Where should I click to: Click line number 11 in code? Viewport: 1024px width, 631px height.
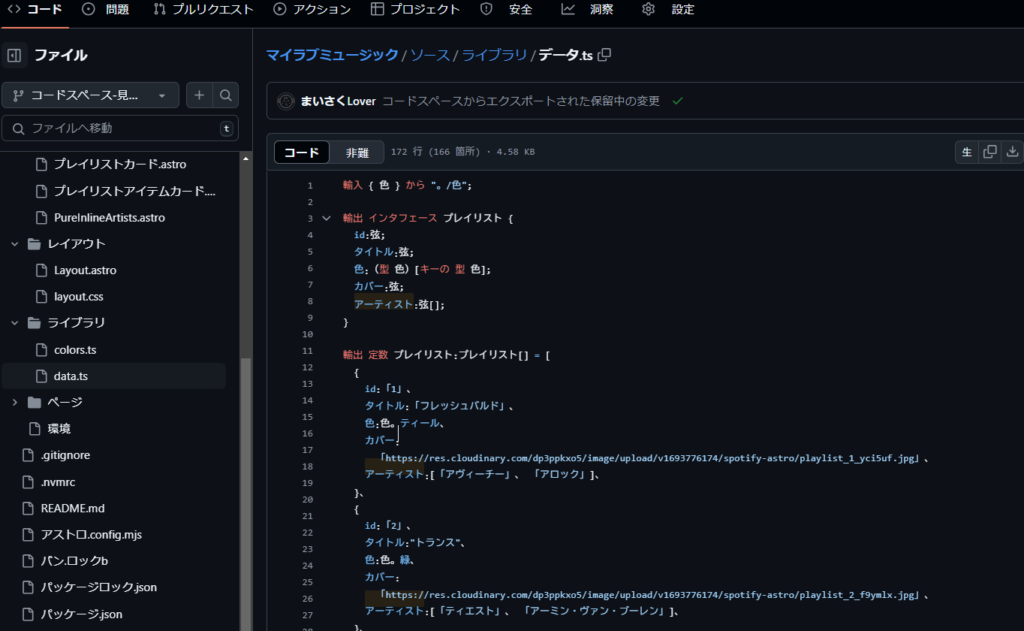click(307, 351)
